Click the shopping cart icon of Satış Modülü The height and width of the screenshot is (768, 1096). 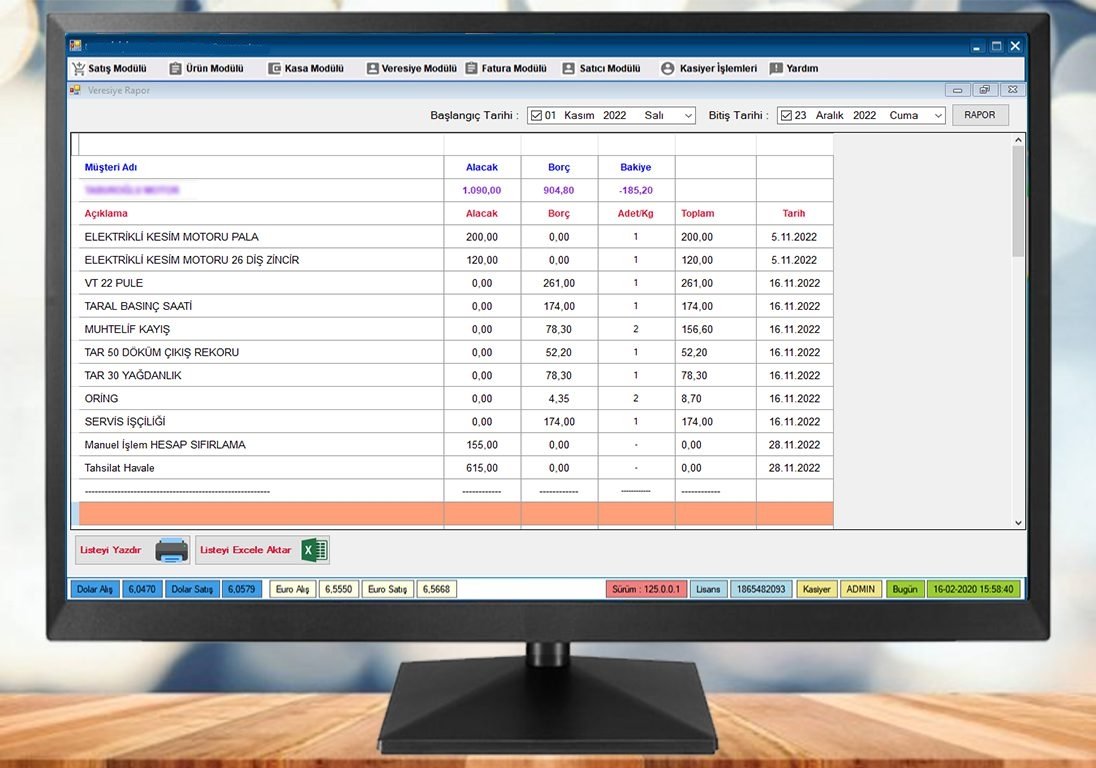(78, 68)
